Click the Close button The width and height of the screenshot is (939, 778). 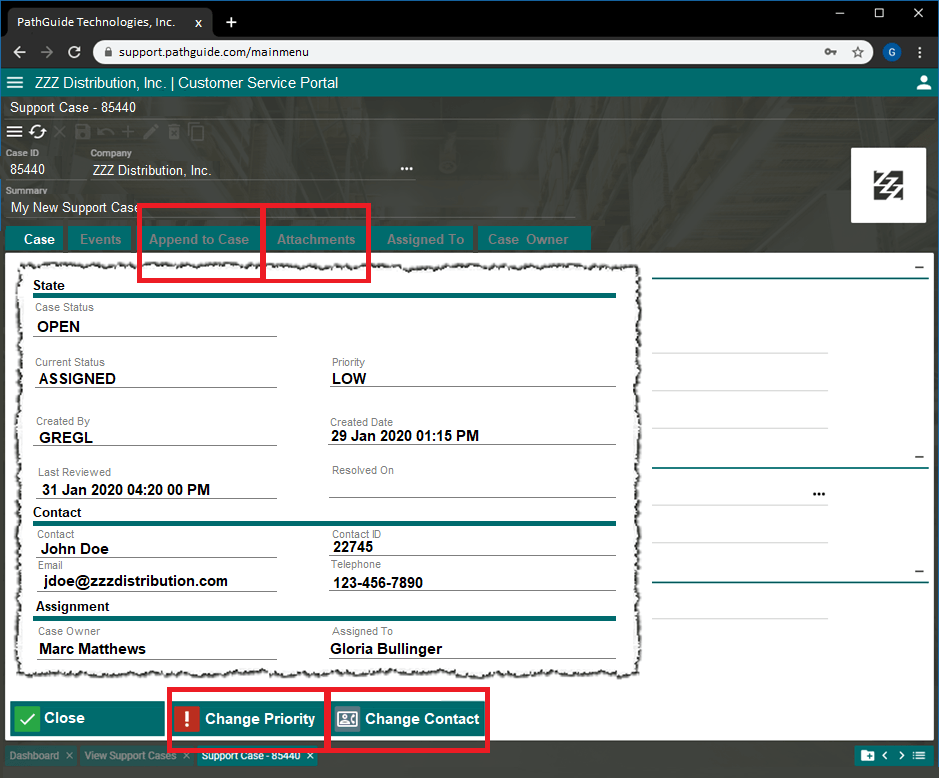coord(87,718)
